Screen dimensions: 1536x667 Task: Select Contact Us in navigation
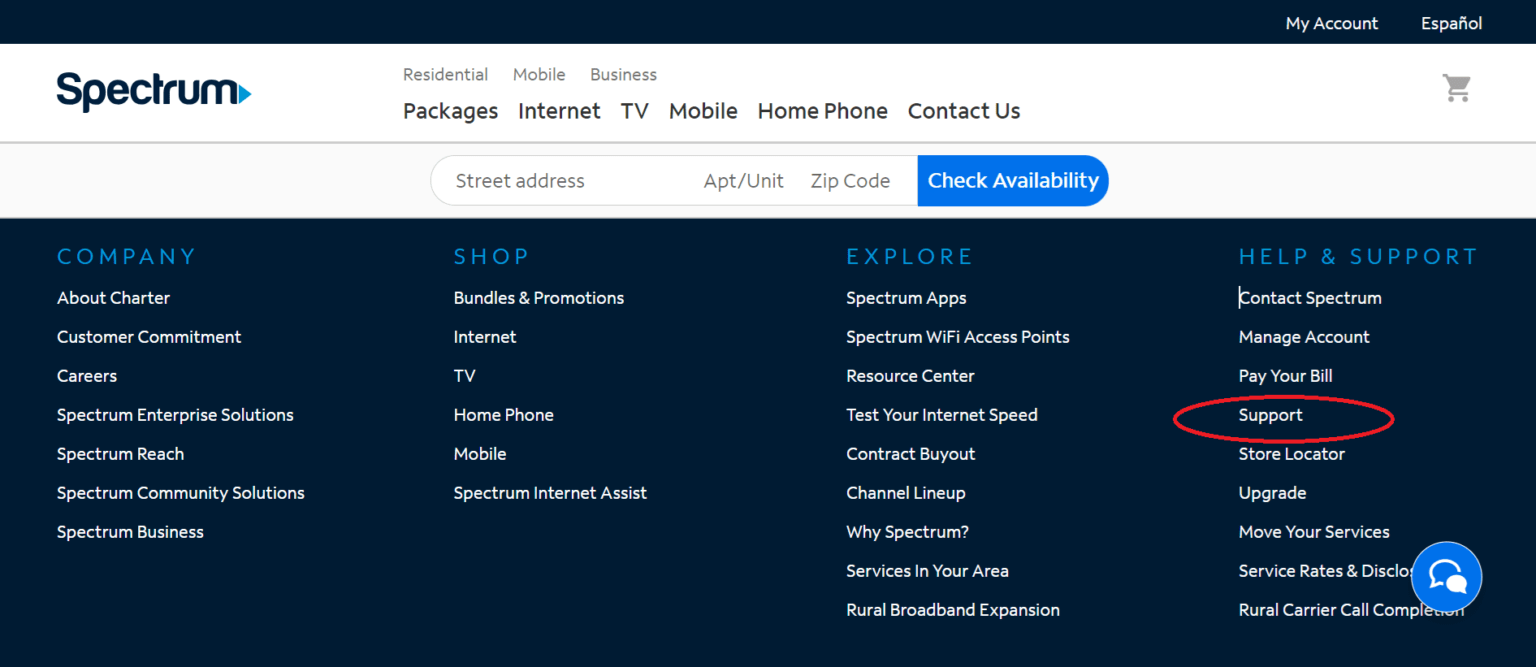tap(963, 111)
